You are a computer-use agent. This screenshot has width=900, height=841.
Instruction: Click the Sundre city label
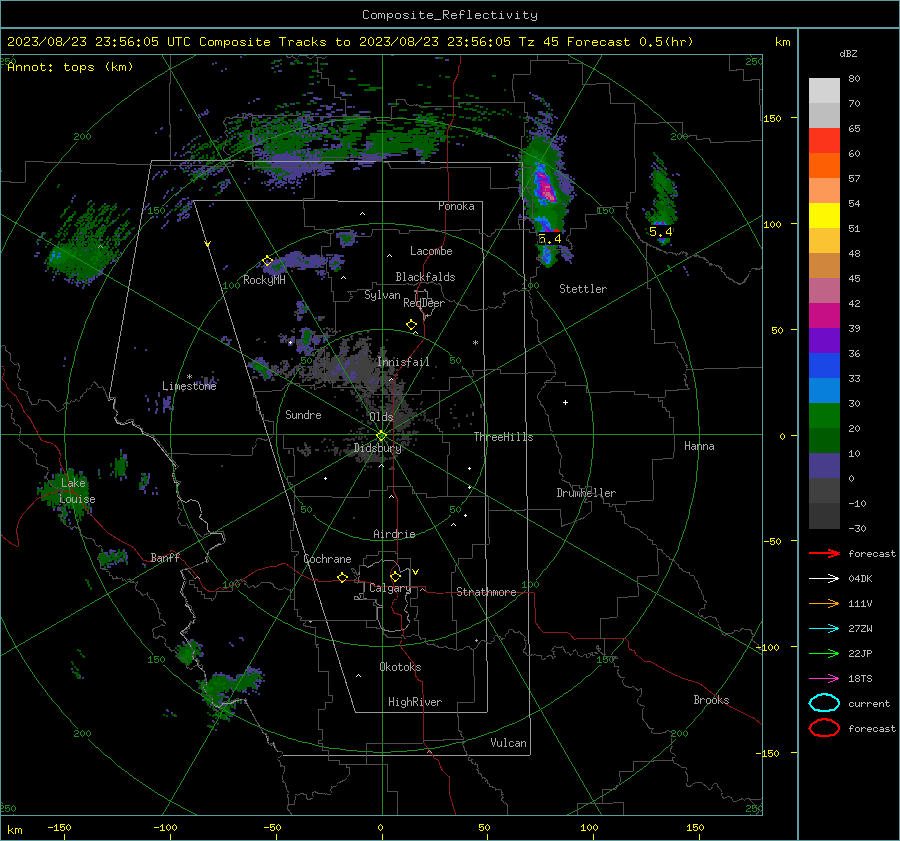pyautogui.click(x=303, y=414)
